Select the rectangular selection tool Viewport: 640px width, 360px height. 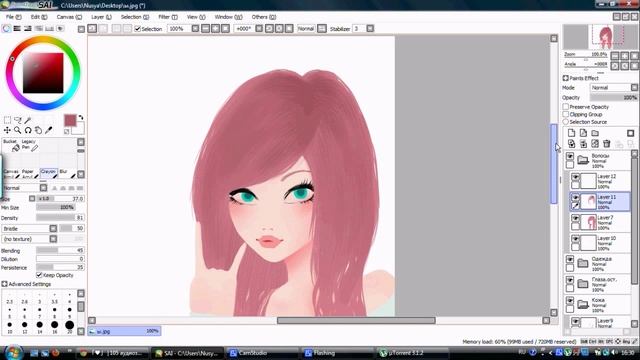[x=7, y=120]
